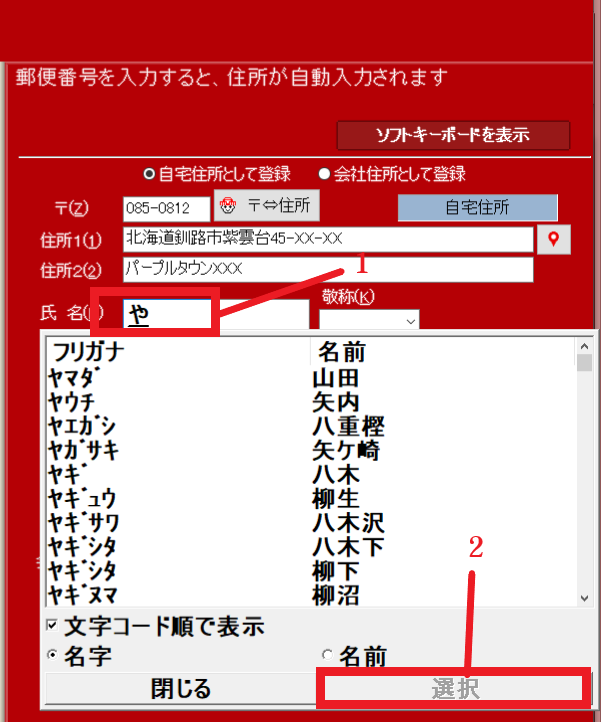Toggle 文字コード順で表示 checkbox
This screenshot has height=722, width=601.
[155, 626]
